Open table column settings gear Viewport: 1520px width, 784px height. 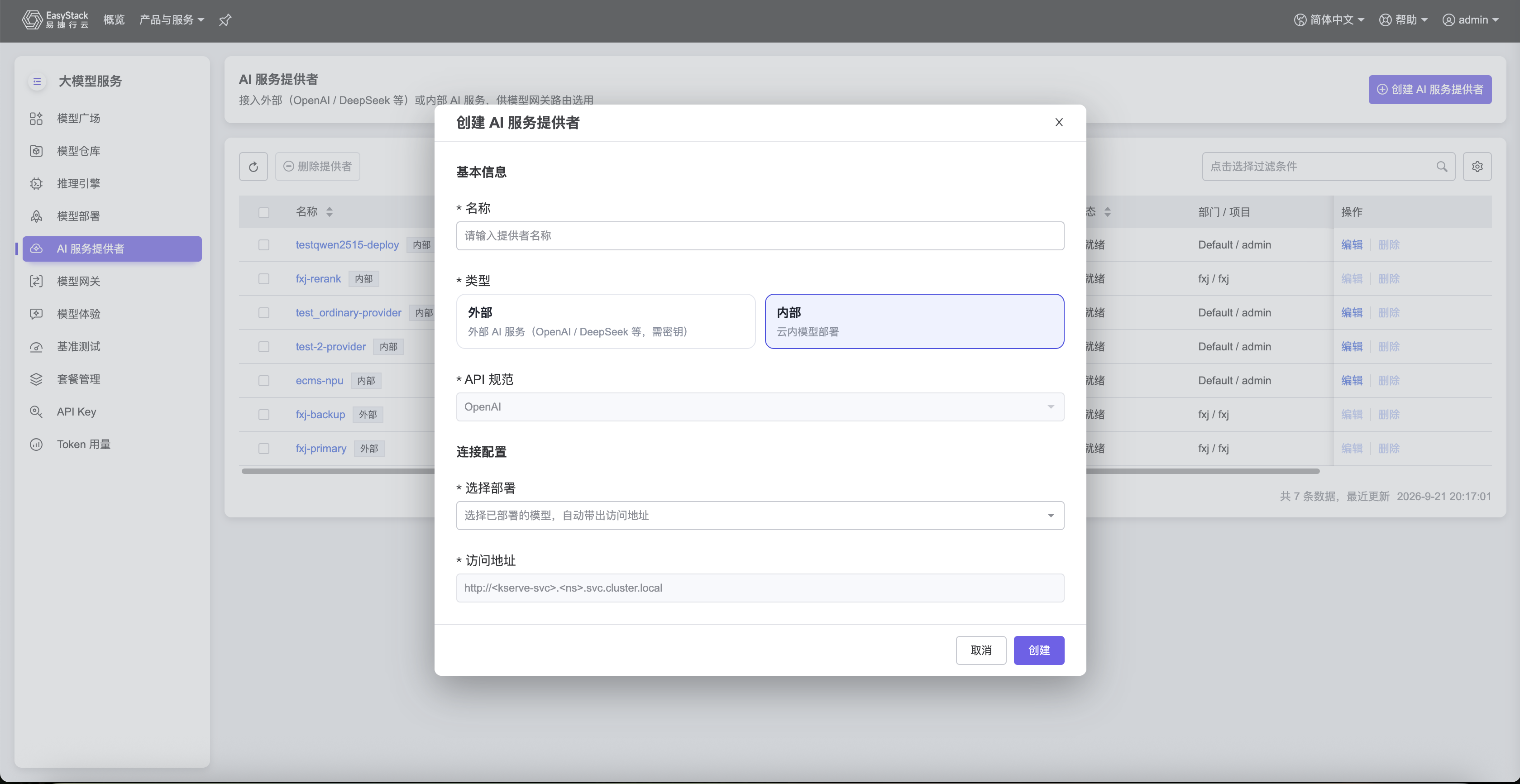[x=1477, y=167]
